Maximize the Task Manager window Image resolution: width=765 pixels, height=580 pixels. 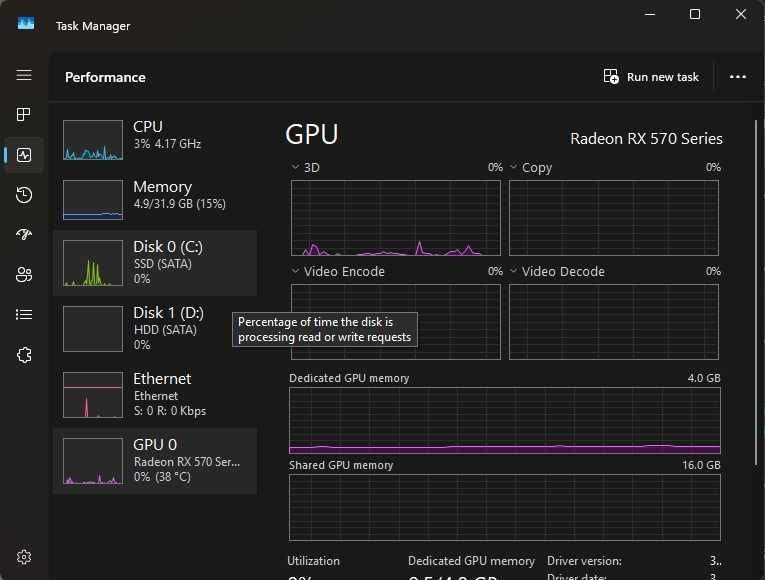point(695,14)
